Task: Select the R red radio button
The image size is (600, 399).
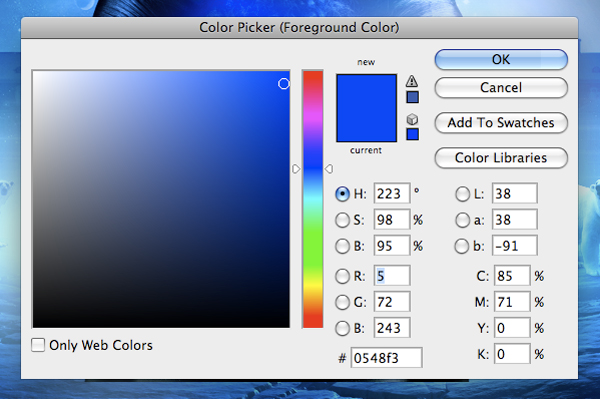Action: [x=342, y=276]
